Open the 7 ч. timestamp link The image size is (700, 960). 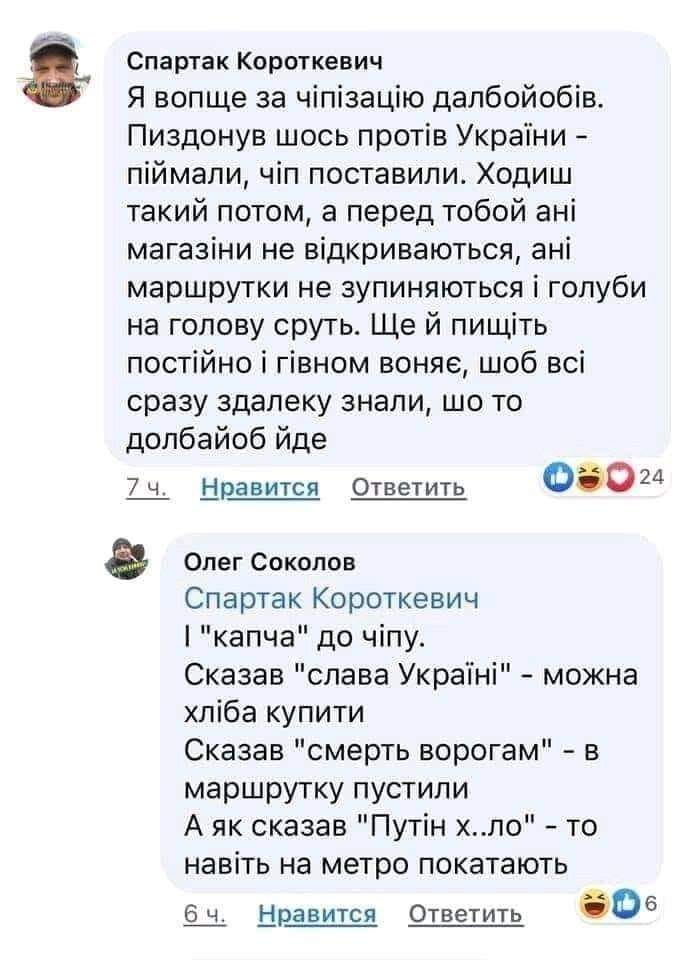[x=147, y=486]
